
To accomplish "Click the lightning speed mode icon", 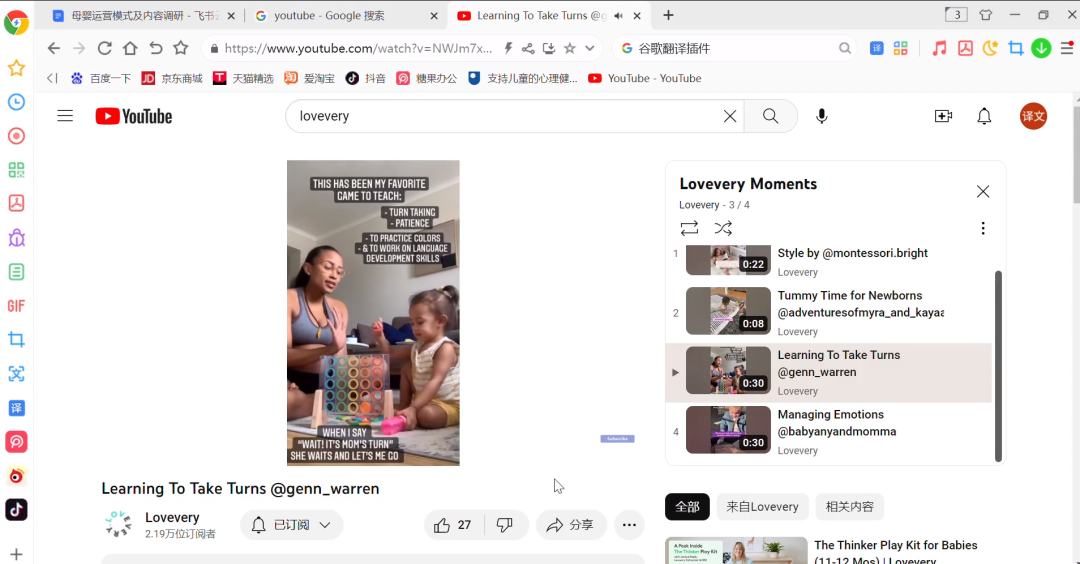I will click(508, 48).
